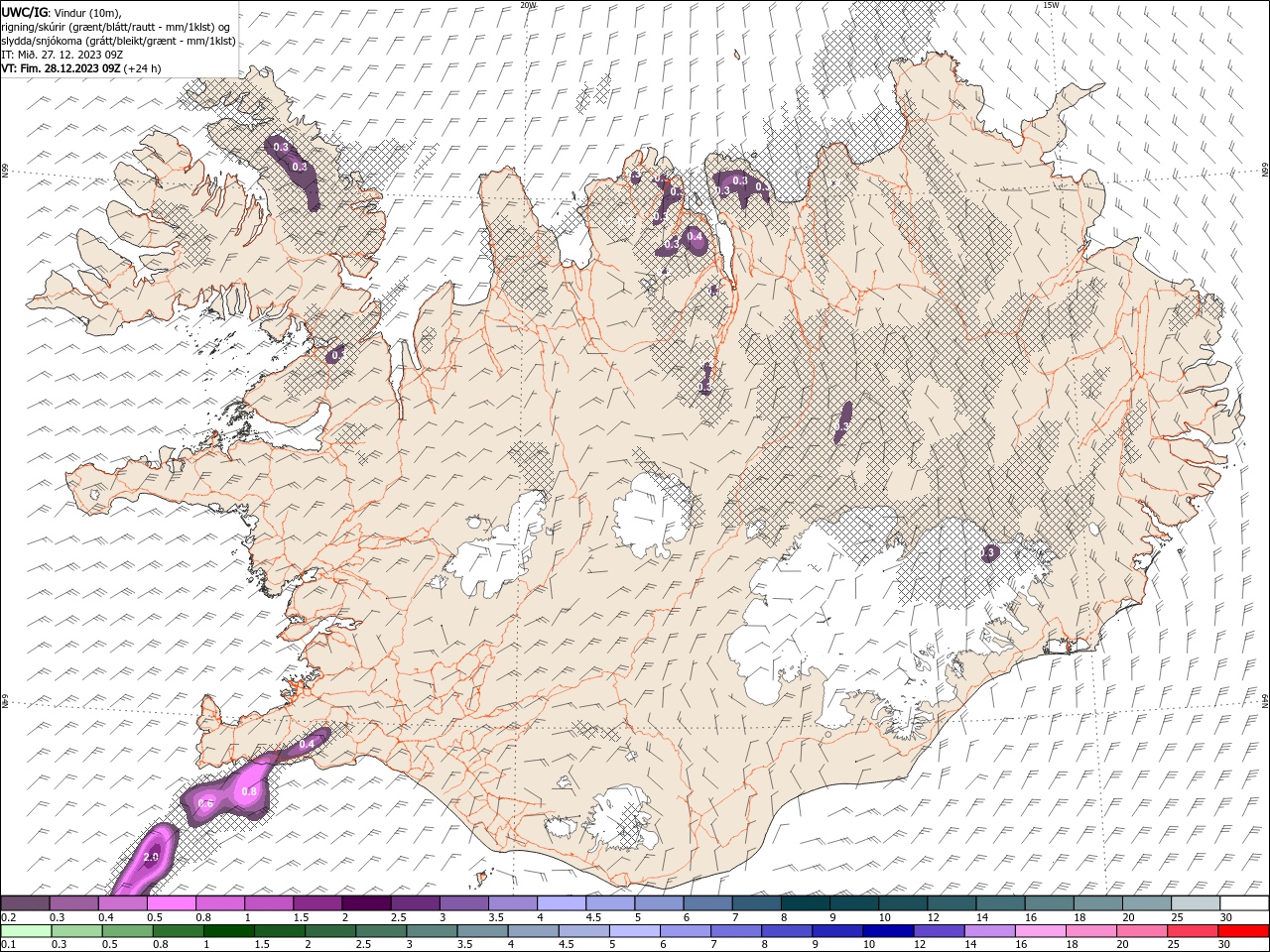1270x952 pixels.
Task: Pick the darkest purple 2 snow-scale swatch
Action: coord(366,903)
